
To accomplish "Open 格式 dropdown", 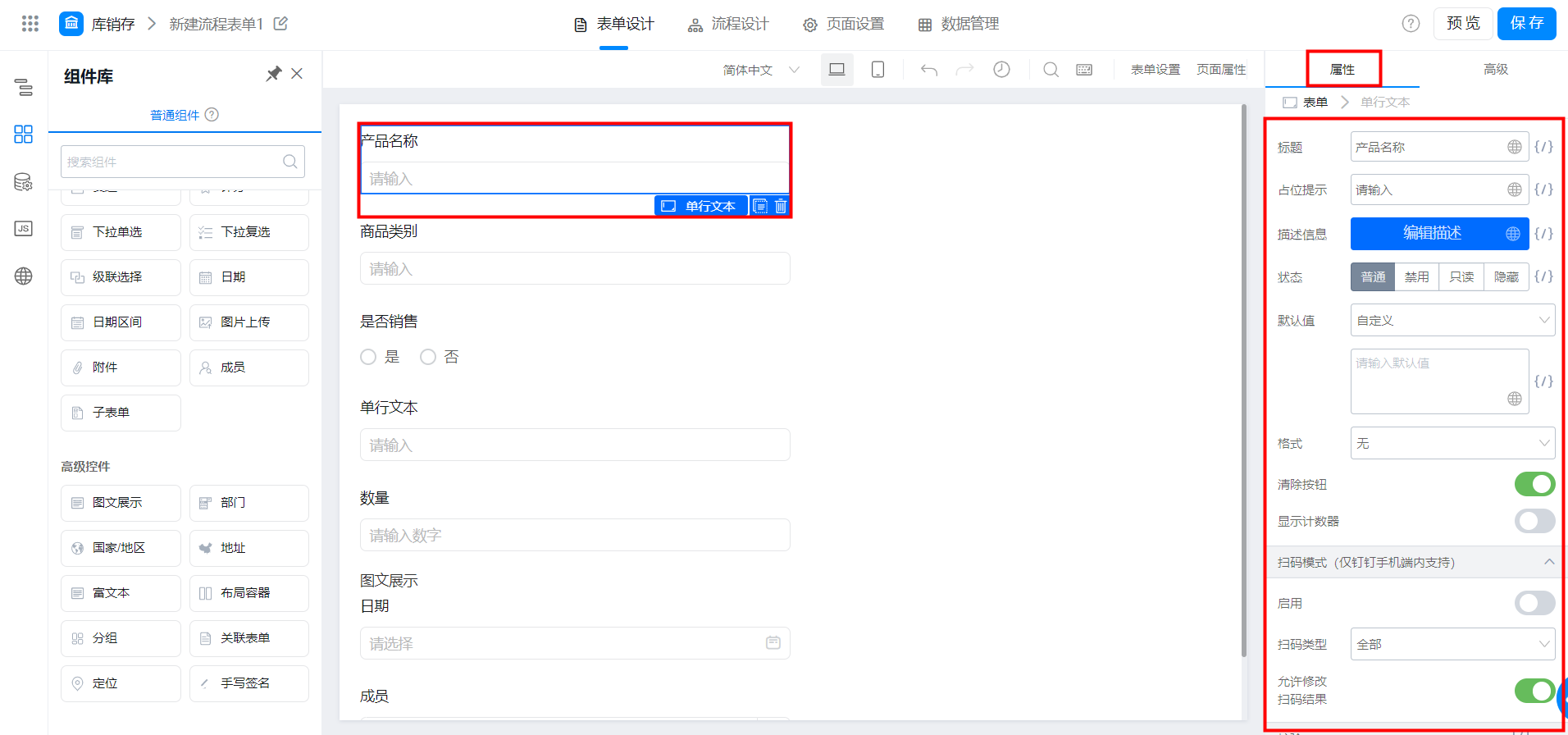I will (x=1452, y=443).
